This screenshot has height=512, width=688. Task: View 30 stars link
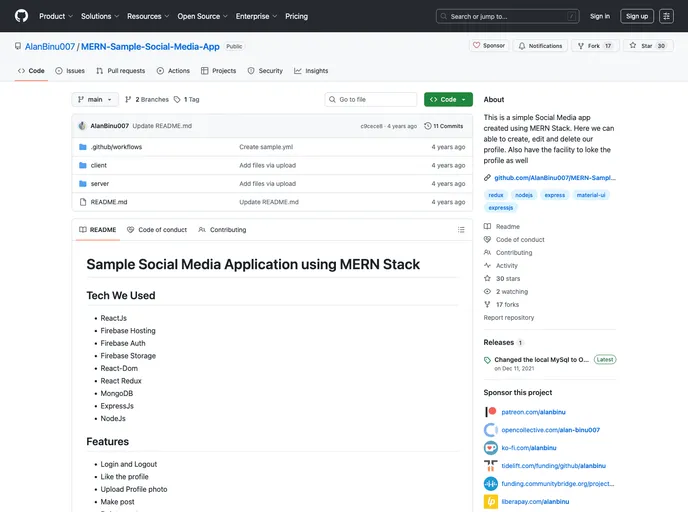[502, 279]
